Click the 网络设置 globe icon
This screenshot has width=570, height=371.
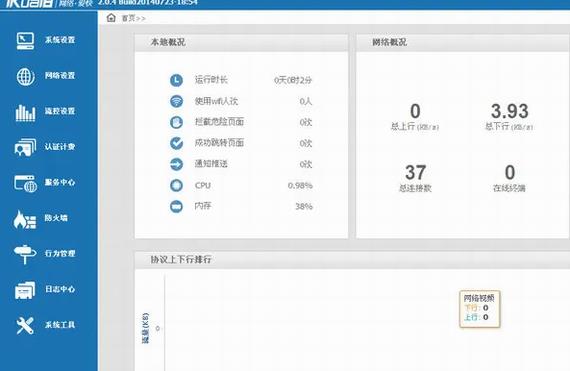coord(25,76)
